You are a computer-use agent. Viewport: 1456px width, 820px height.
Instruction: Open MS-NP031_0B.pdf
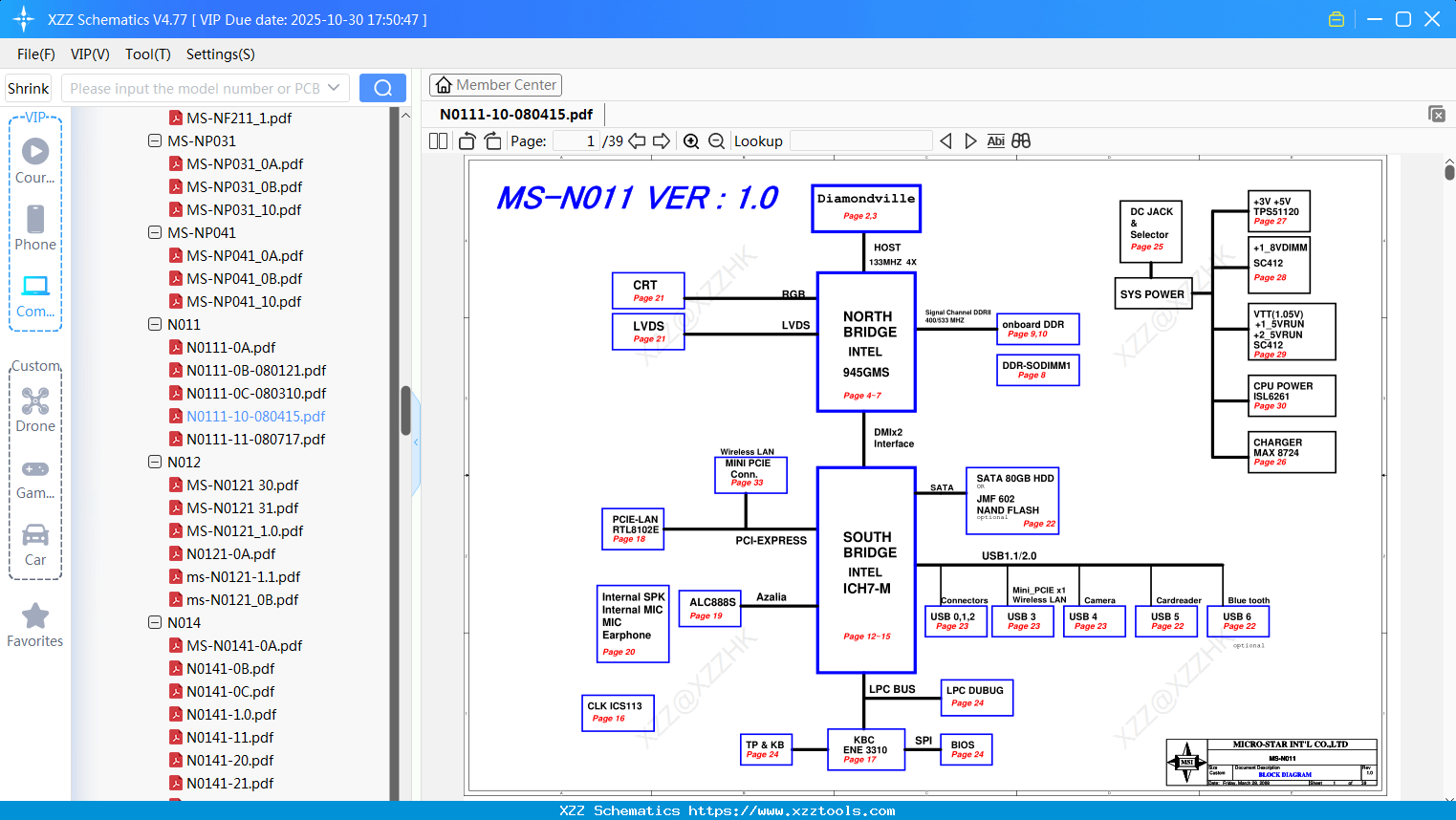[244, 186]
